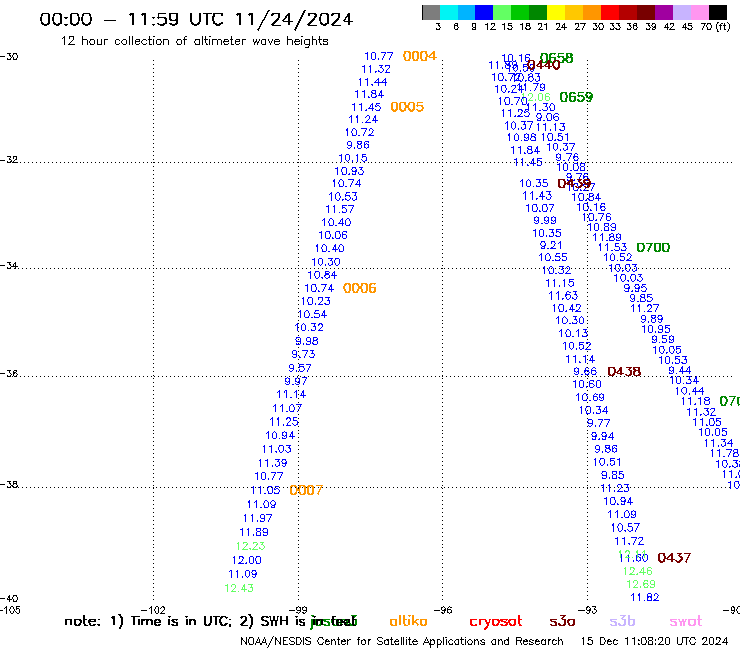Click the 11.72 wave height value
The image size is (740, 650).
click(x=629, y=541)
